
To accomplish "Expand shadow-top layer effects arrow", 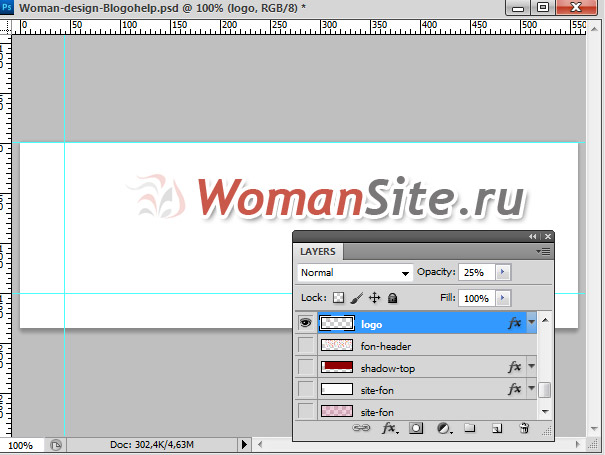I will point(532,366).
